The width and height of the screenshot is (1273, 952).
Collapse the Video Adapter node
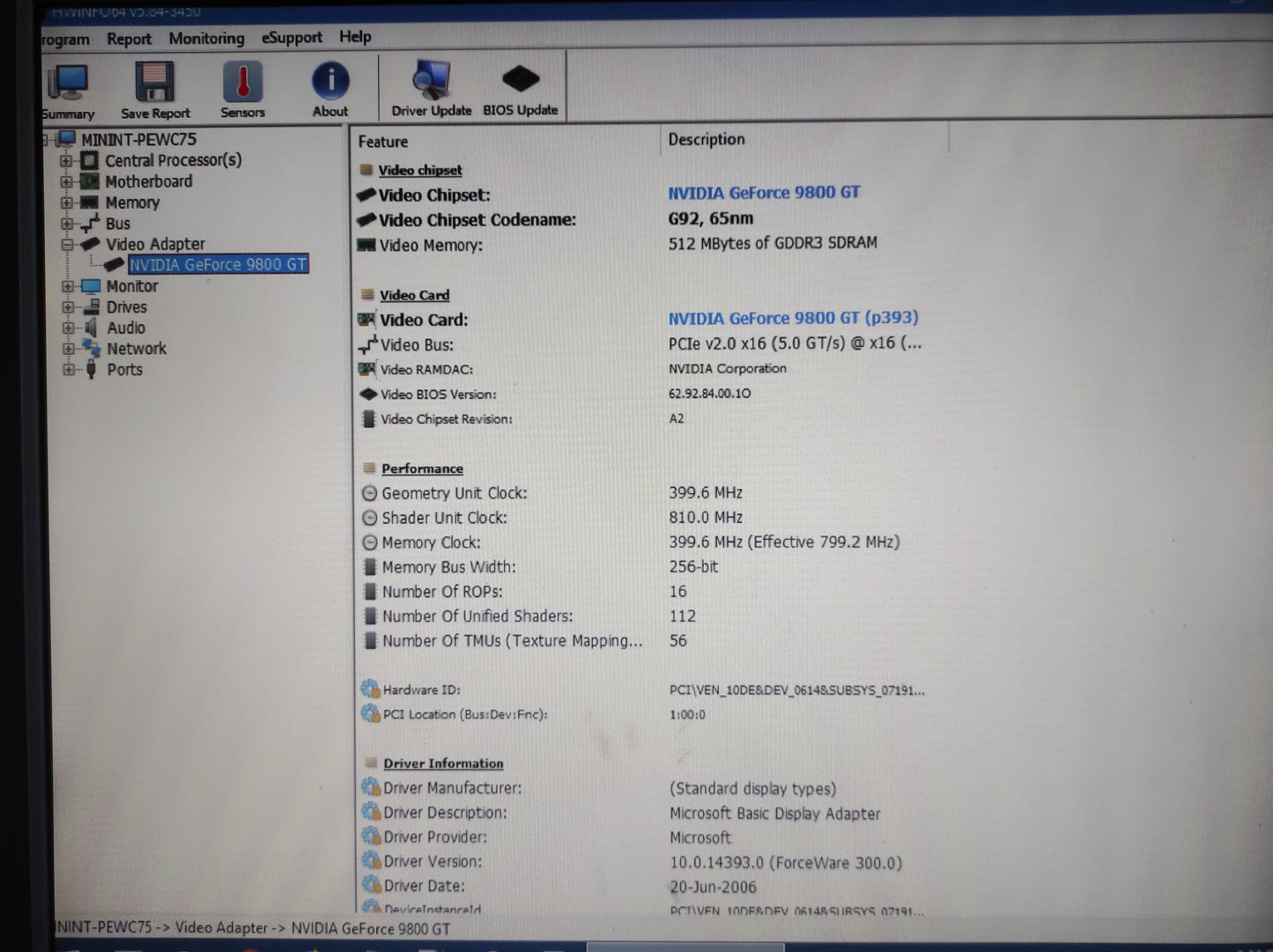pos(70,244)
